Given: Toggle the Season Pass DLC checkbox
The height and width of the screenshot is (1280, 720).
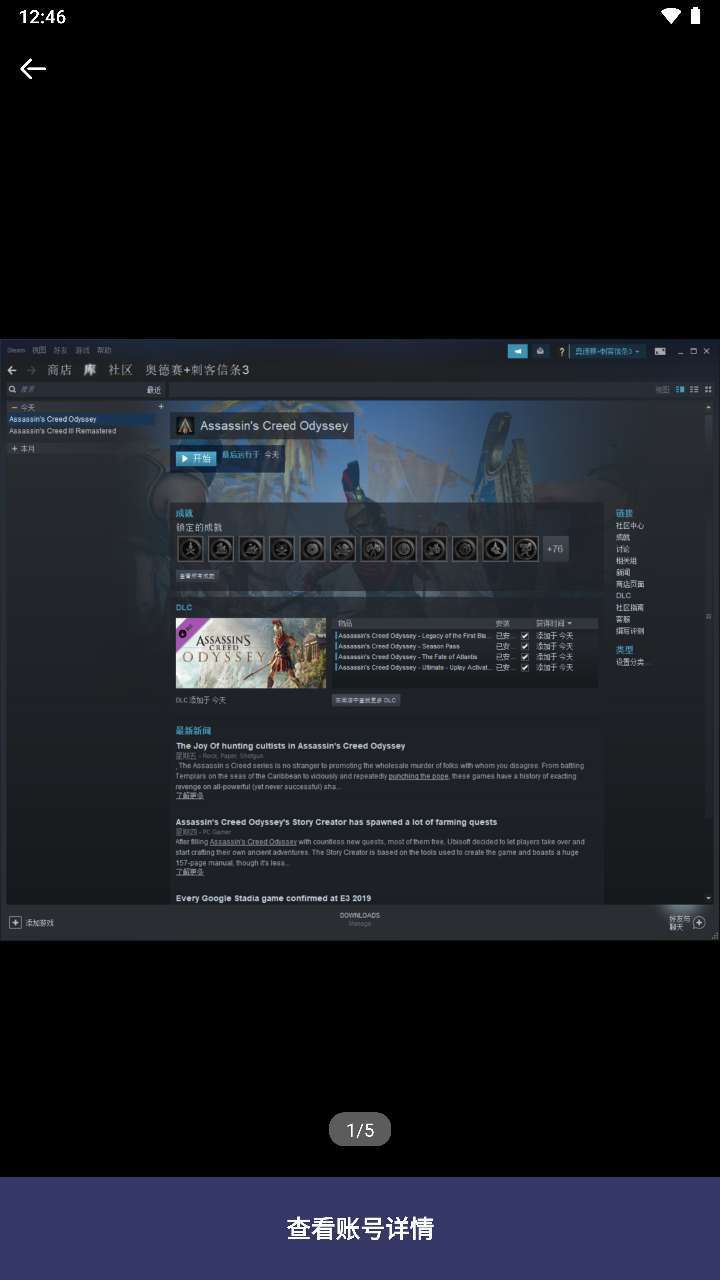Looking at the screenshot, I should point(524,647).
